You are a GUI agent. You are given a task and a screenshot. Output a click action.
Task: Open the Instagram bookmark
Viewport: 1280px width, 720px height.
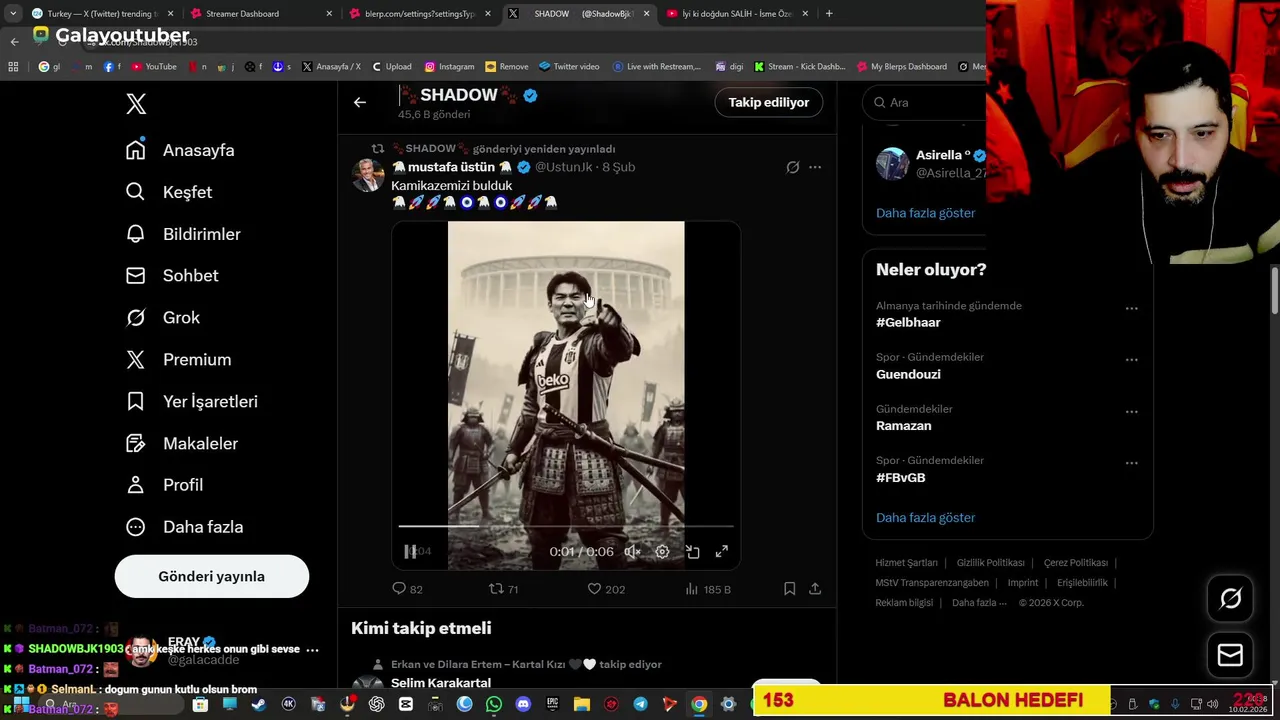coord(449,67)
